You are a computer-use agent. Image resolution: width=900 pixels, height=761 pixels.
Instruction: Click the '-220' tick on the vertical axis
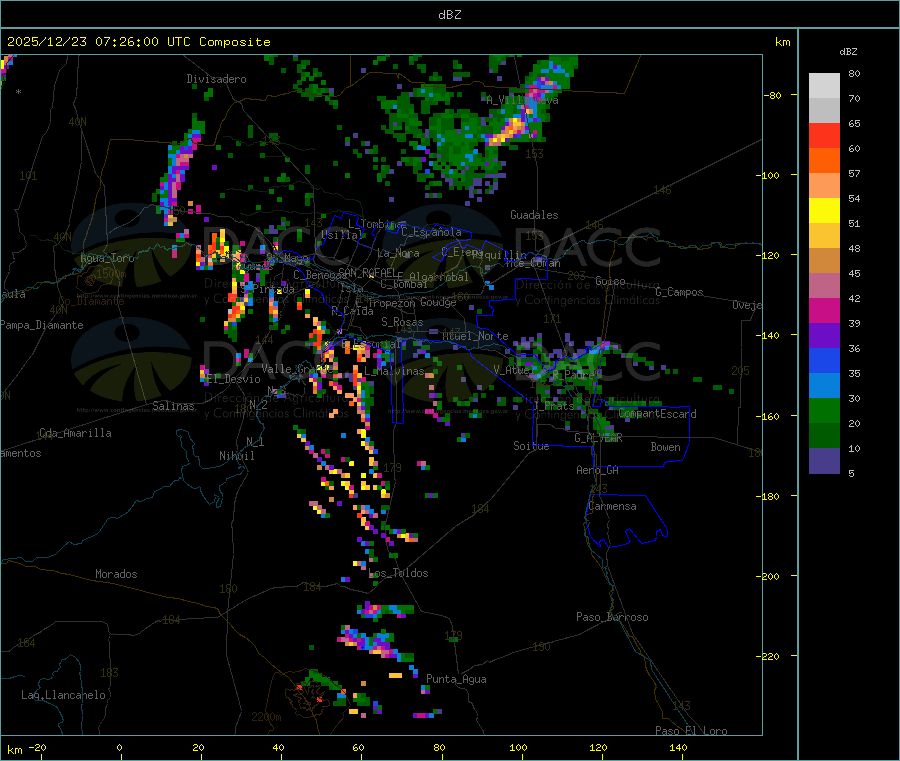pyautogui.click(x=767, y=657)
